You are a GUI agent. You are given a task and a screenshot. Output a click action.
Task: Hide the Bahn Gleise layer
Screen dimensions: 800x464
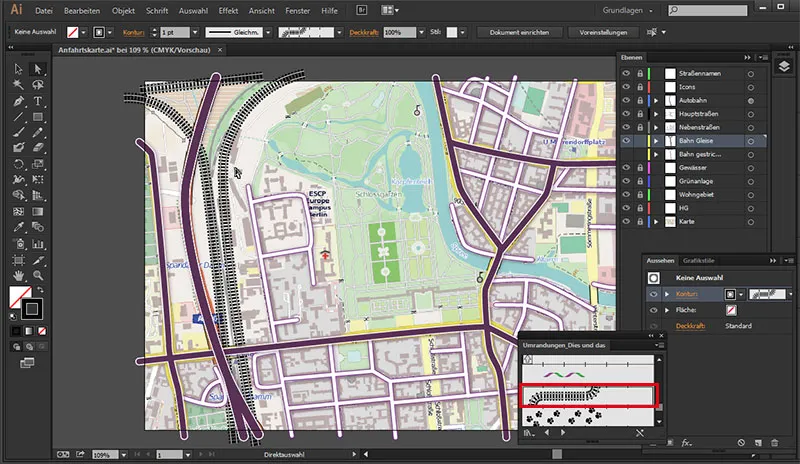point(626,141)
